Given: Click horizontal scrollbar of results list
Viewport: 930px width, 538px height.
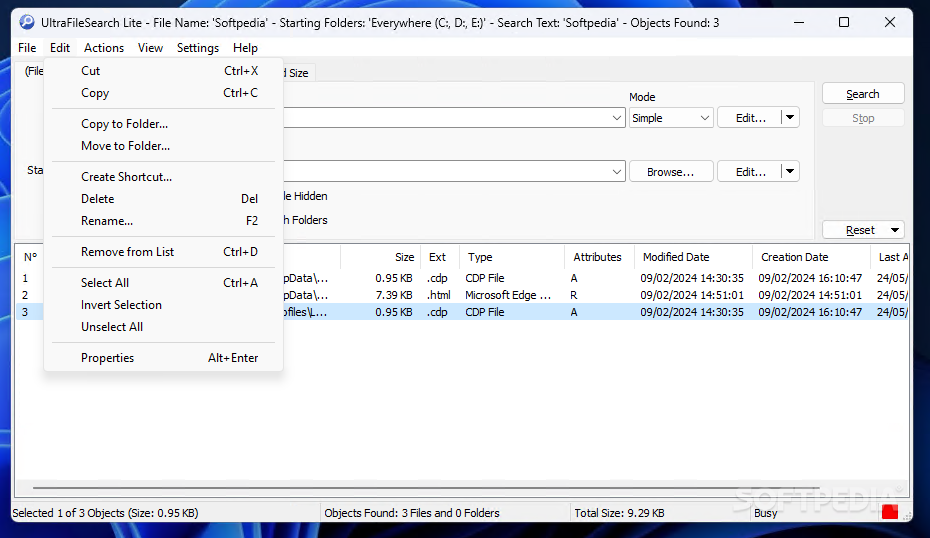Looking at the screenshot, I should [x=426, y=488].
